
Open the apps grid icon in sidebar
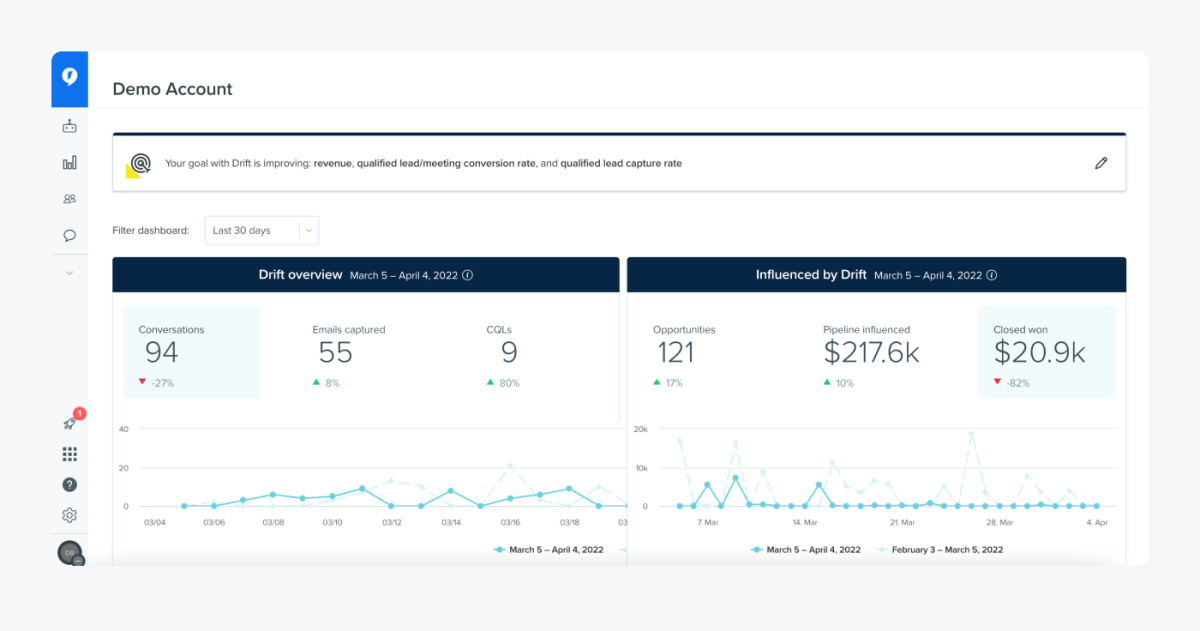69,453
